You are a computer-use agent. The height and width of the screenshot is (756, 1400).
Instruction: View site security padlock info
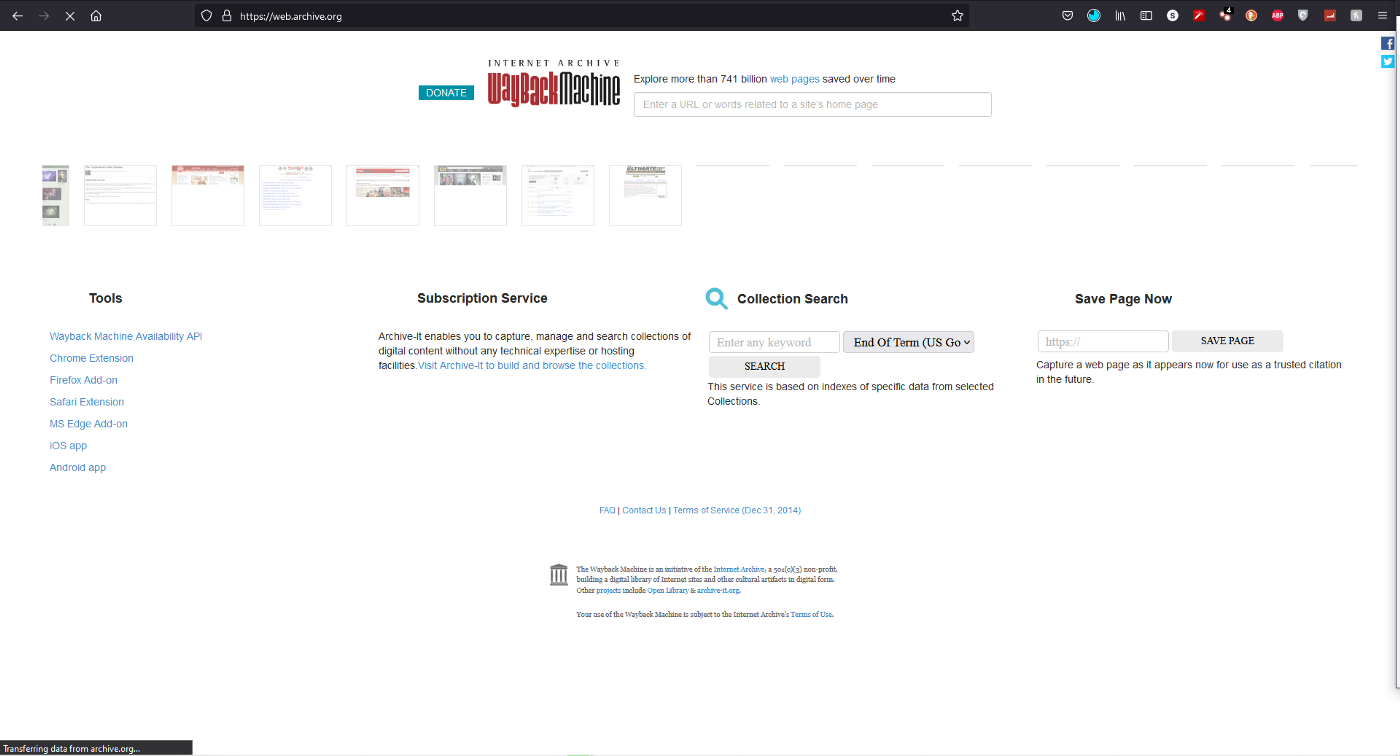tap(226, 16)
